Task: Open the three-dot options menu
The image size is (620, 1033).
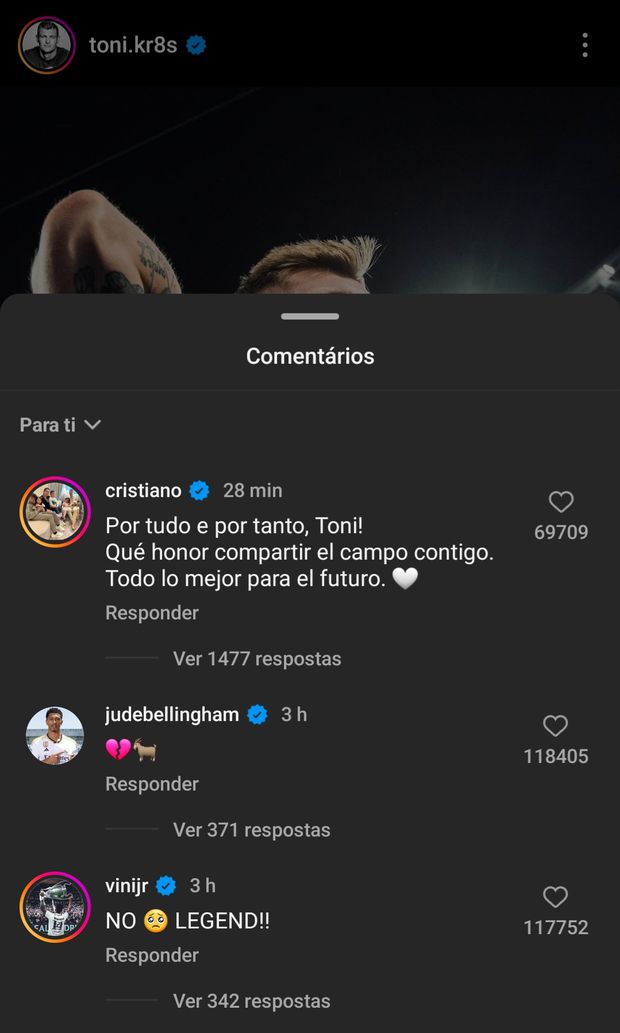Action: click(585, 45)
